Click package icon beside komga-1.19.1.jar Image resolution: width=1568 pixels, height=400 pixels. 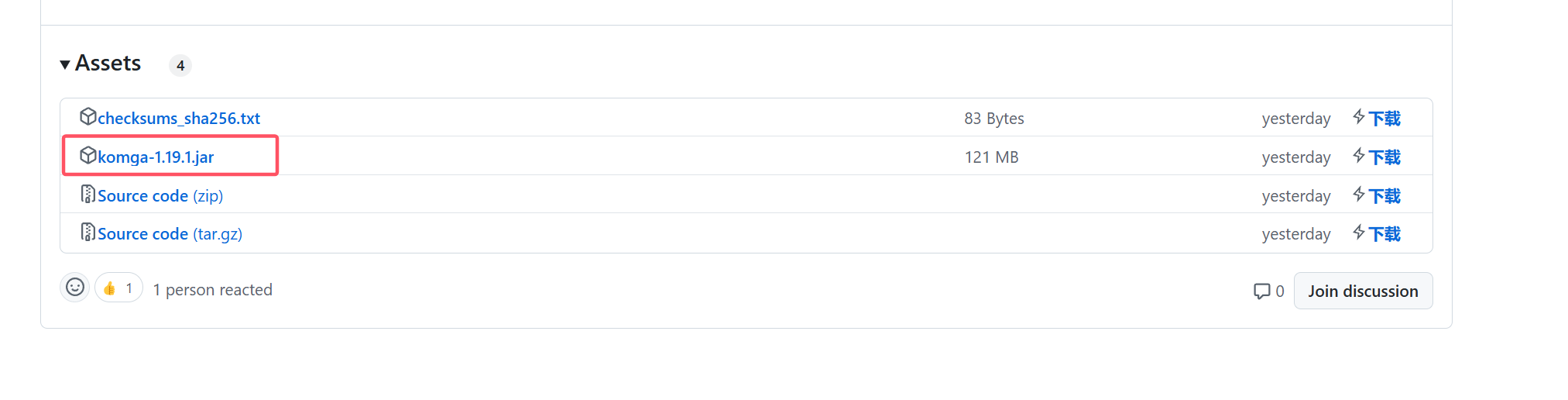coord(88,155)
